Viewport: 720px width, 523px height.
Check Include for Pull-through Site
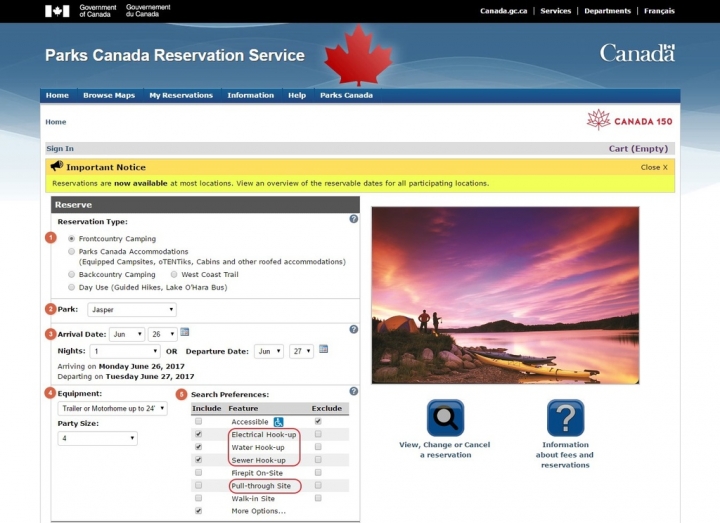click(198, 485)
